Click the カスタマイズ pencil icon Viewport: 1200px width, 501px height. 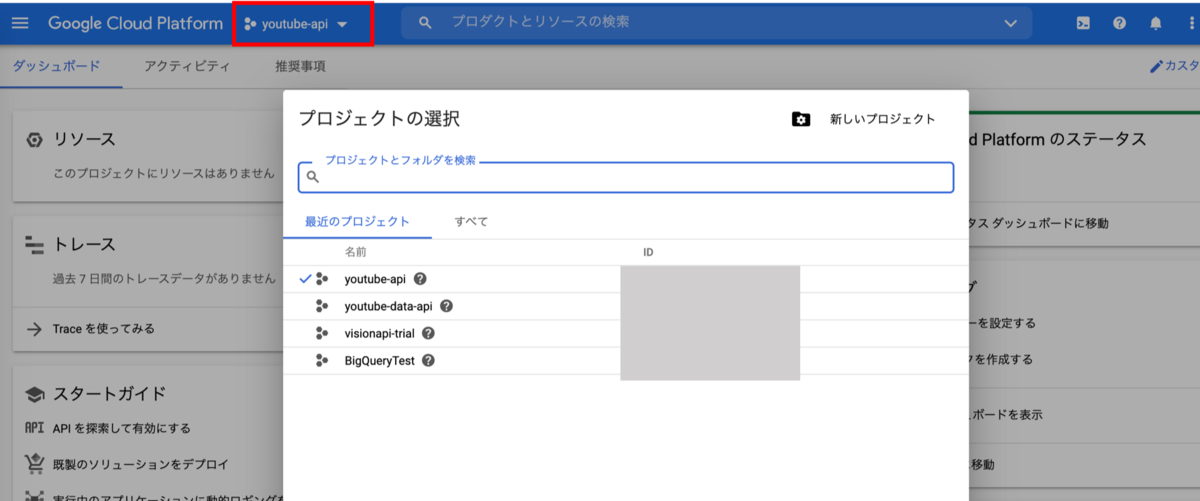[x=1157, y=67]
